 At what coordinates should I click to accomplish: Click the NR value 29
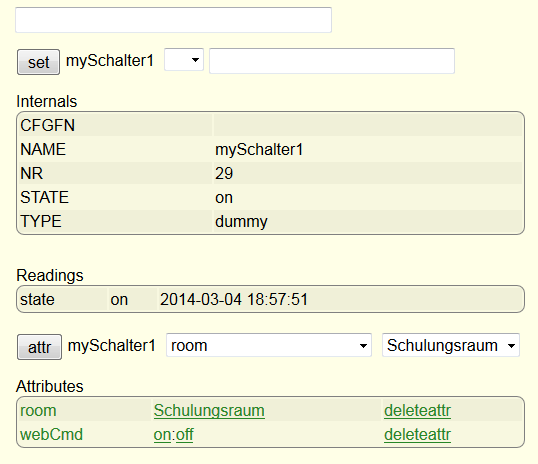pyautogui.click(x=224, y=173)
